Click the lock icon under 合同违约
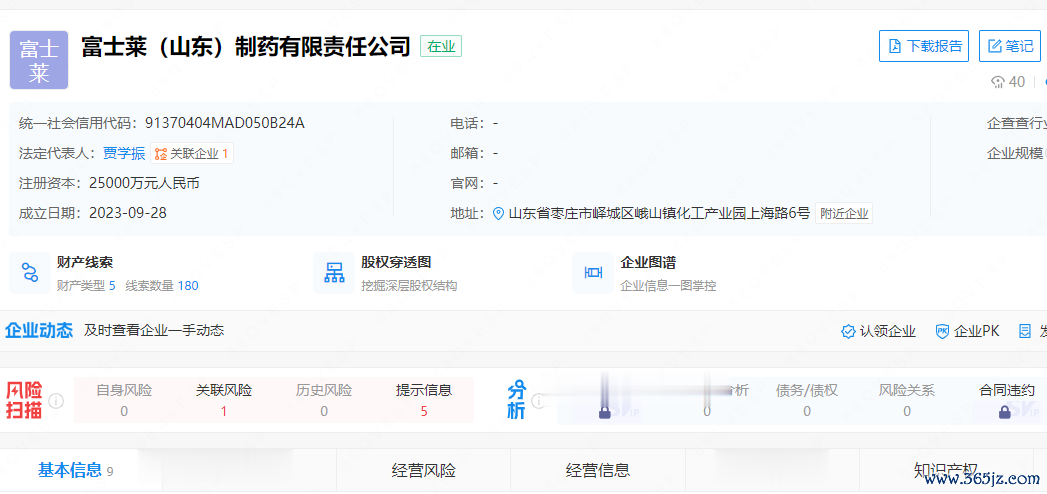 [x=1004, y=413]
